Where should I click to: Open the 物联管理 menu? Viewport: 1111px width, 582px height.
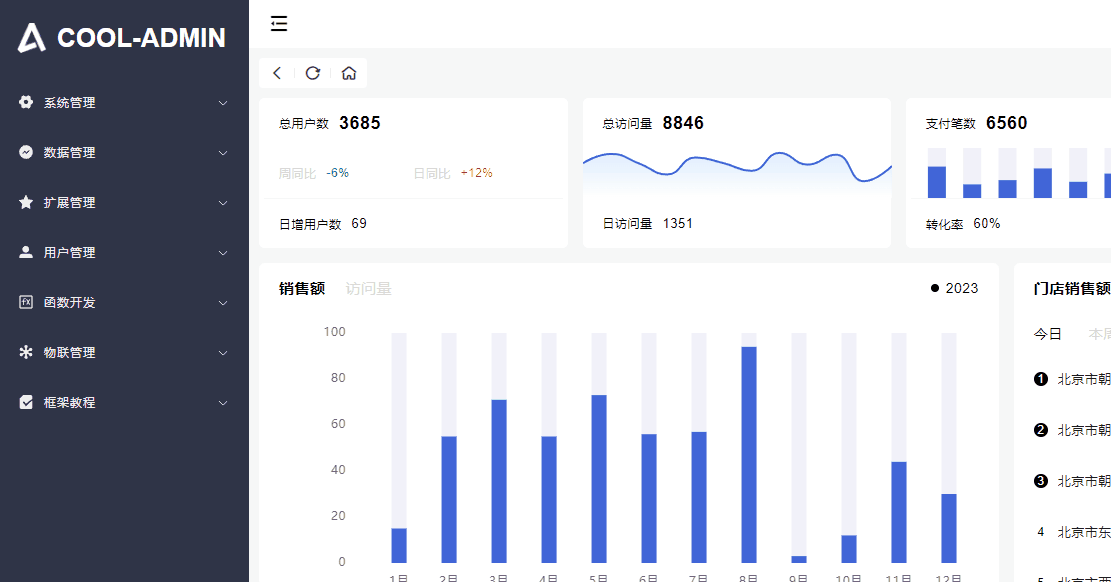click(124, 352)
